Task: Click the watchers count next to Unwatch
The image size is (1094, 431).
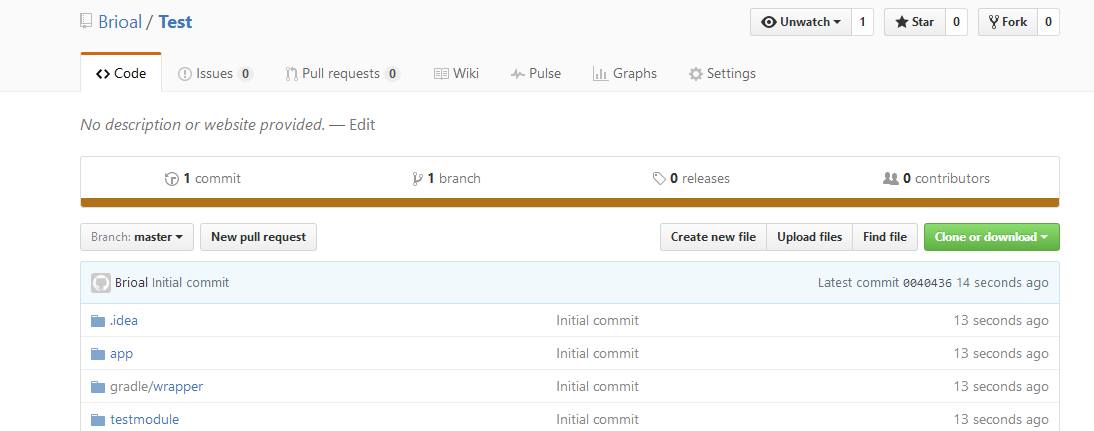Action: [x=862, y=22]
